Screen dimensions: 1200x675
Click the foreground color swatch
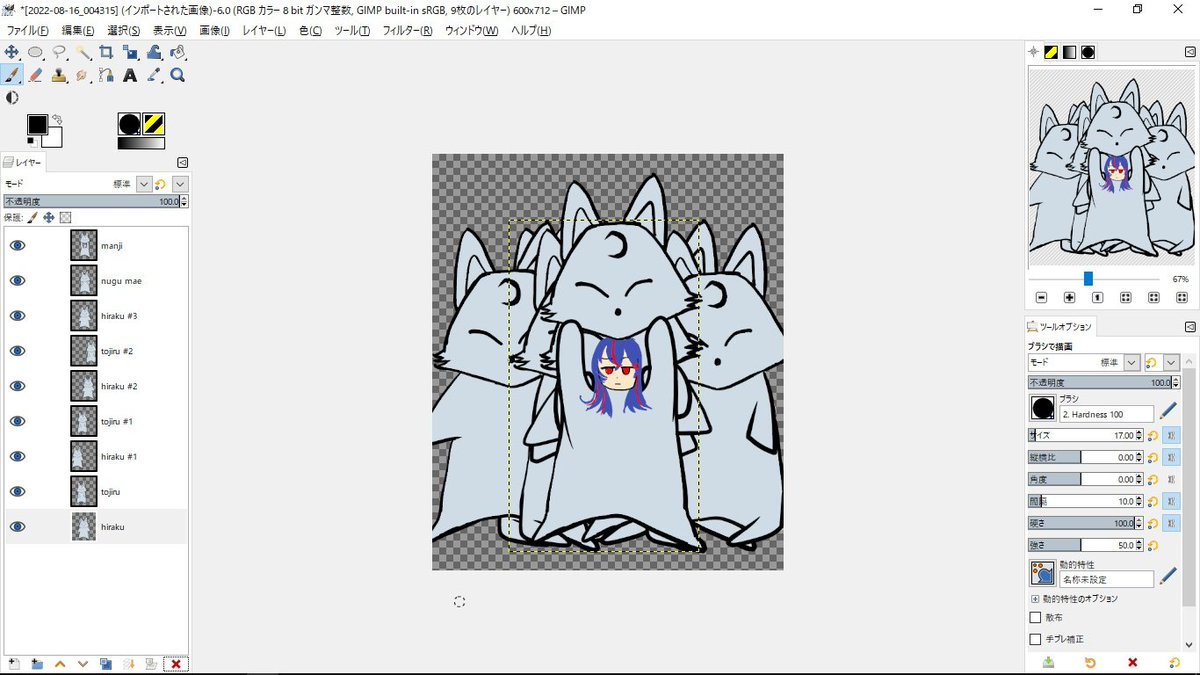37,124
